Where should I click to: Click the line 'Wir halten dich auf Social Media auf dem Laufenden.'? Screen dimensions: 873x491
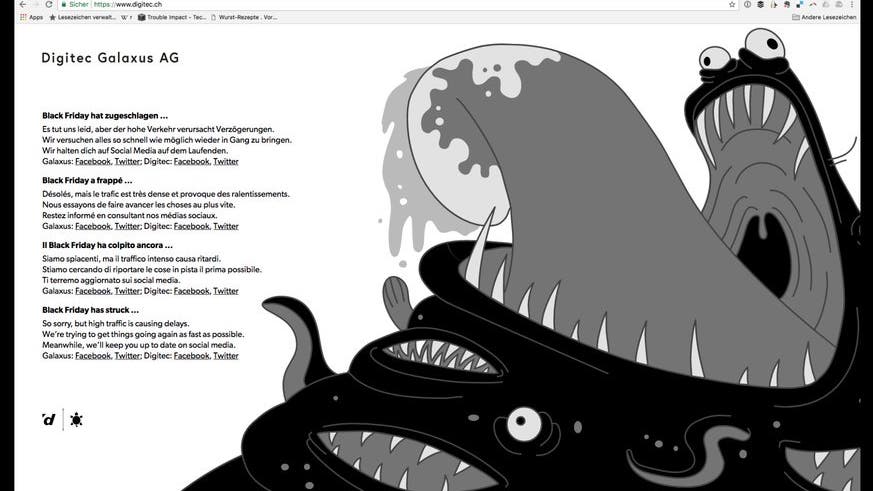tap(135, 151)
